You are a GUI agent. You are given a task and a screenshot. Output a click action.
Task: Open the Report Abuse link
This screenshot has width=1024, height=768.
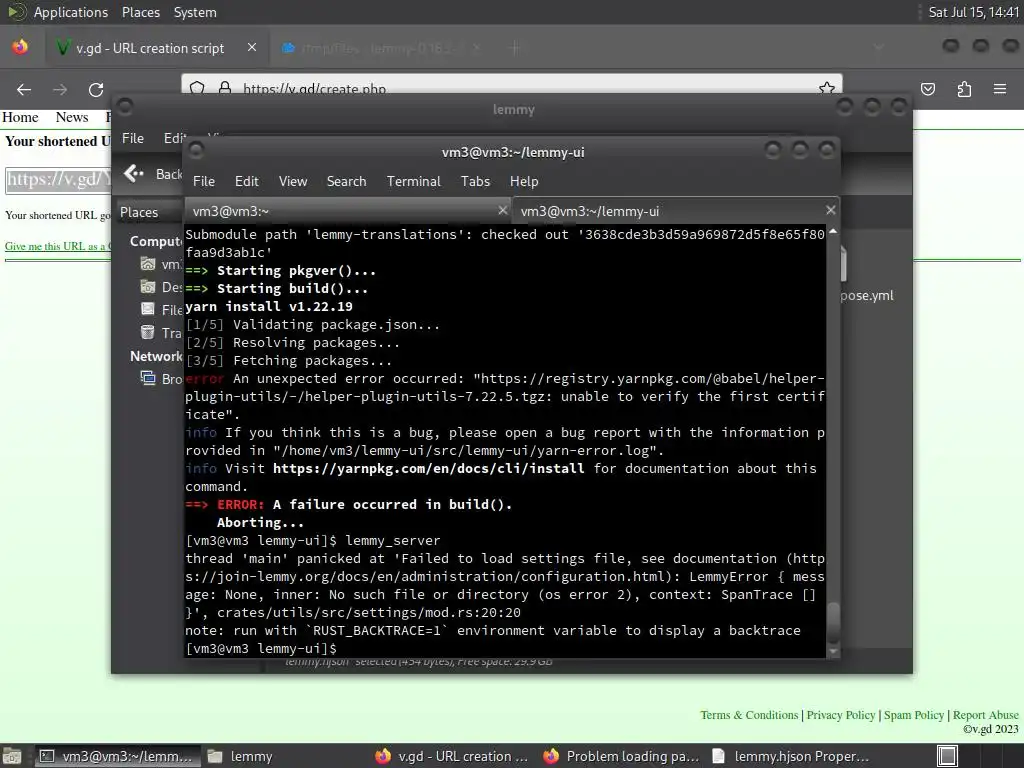[x=985, y=715]
